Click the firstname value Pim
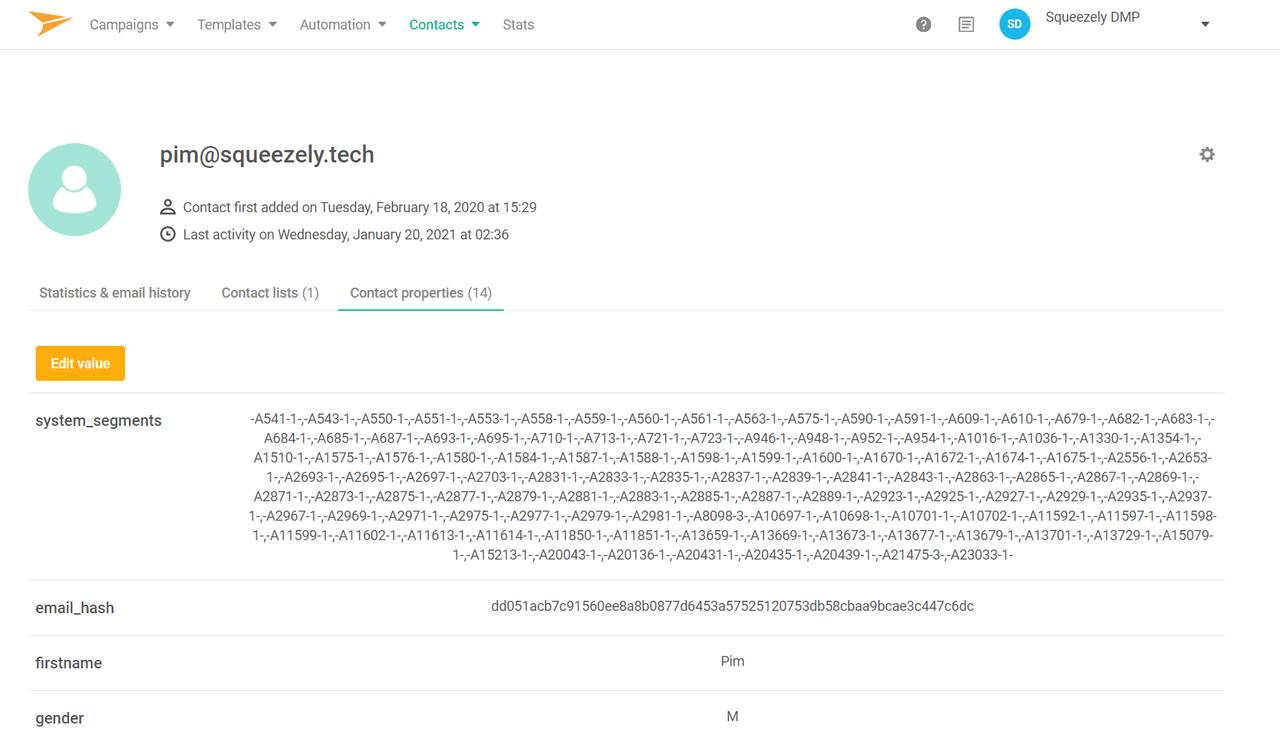1280x729 pixels. tap(732, 661)
